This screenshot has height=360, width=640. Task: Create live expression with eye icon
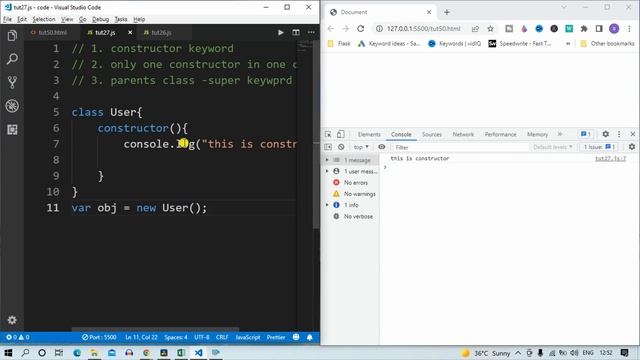click(x=382, y=147)
